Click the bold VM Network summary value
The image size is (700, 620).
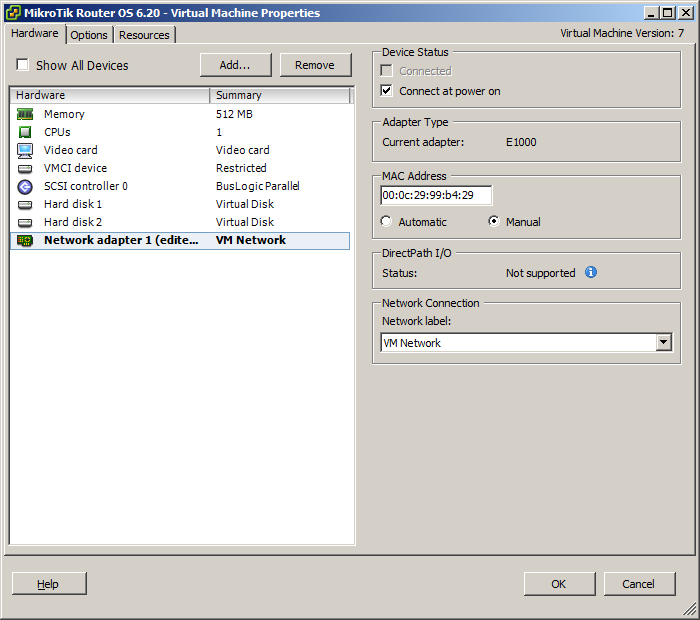[251, 240]
